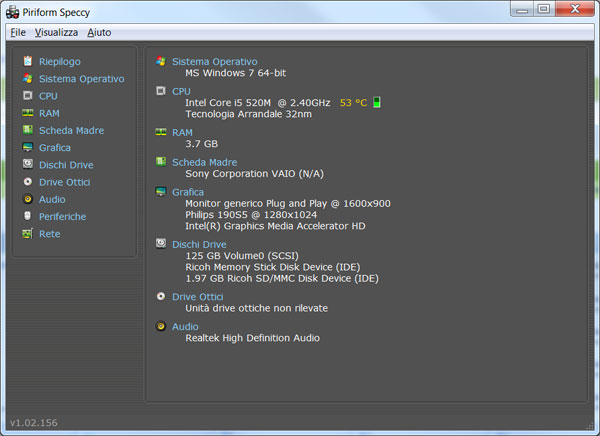Open the File menu
The width and height of the screenshot is (600, 436).
pyautogui.click(x=18, y=32)
